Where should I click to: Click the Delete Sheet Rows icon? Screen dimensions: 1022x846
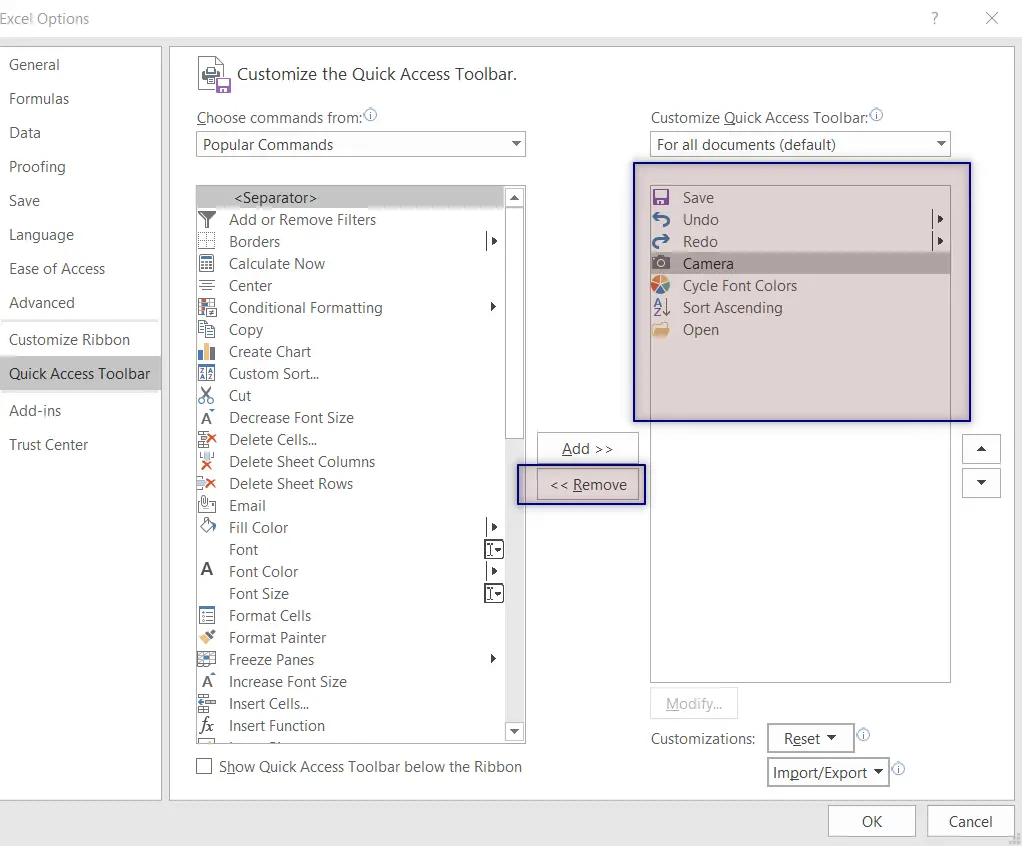[x=207, y=484]
